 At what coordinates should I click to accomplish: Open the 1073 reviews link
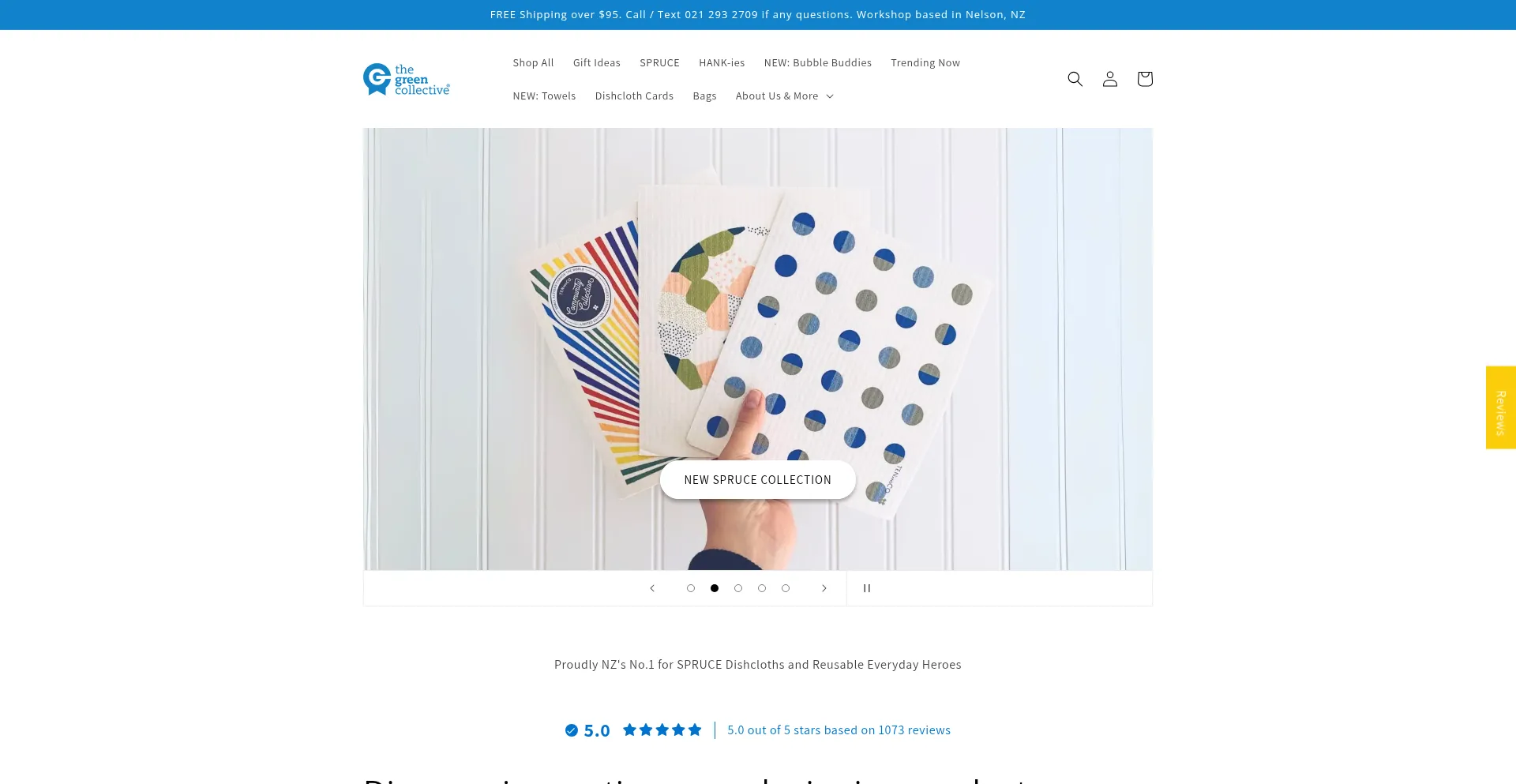click(x=839, y=730)
